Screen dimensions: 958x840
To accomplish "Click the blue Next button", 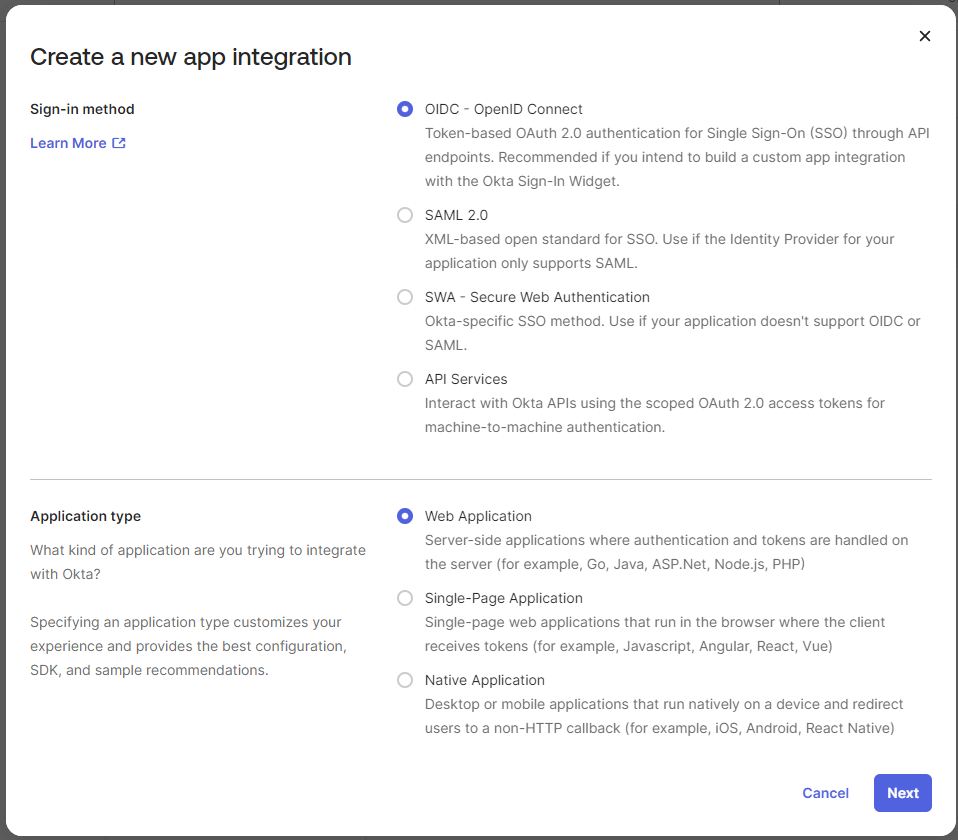I will click(x=902, y=793).
